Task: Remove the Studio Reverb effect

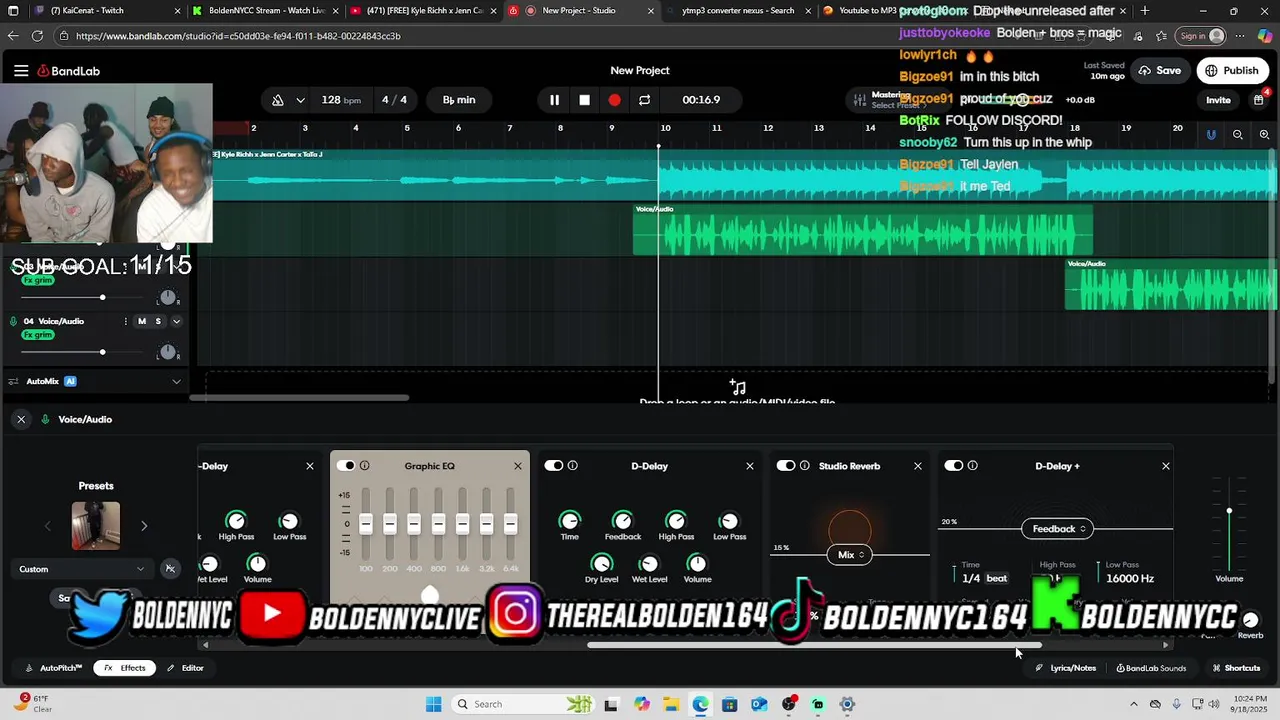Action: [x=918, y=466]
